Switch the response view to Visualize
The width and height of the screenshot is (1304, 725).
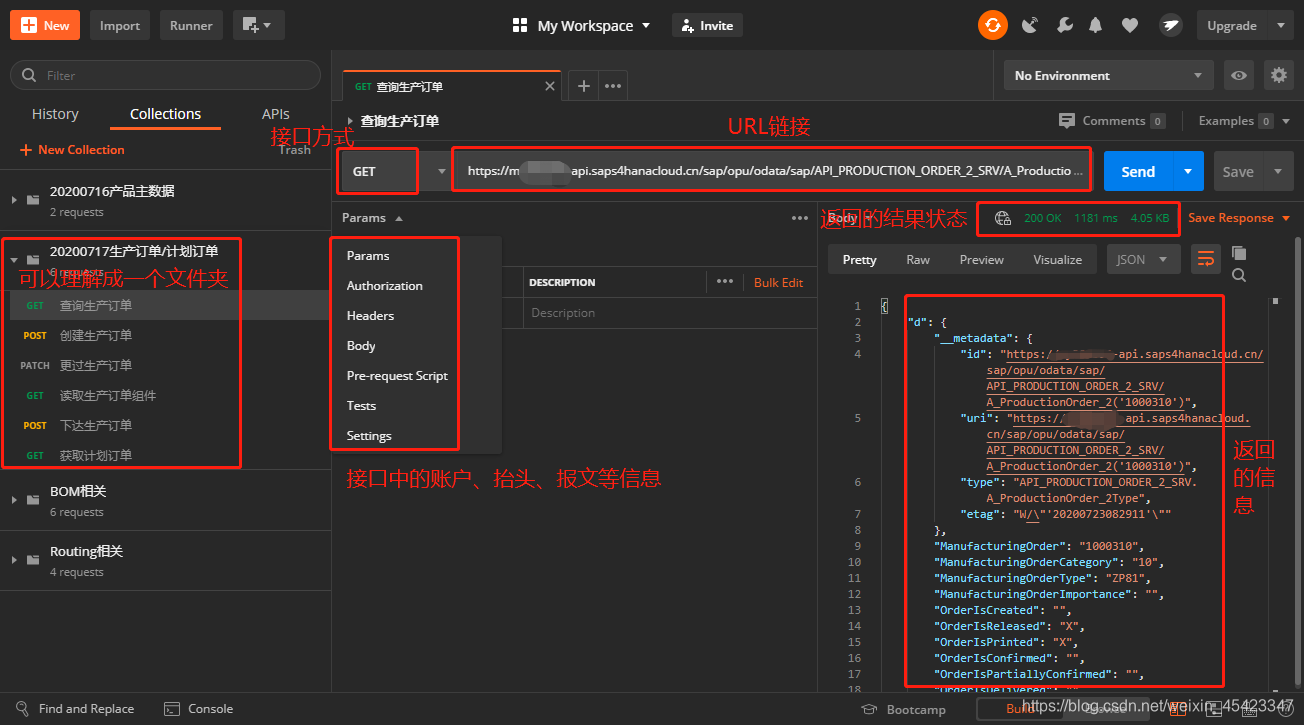click(1058, 260)
